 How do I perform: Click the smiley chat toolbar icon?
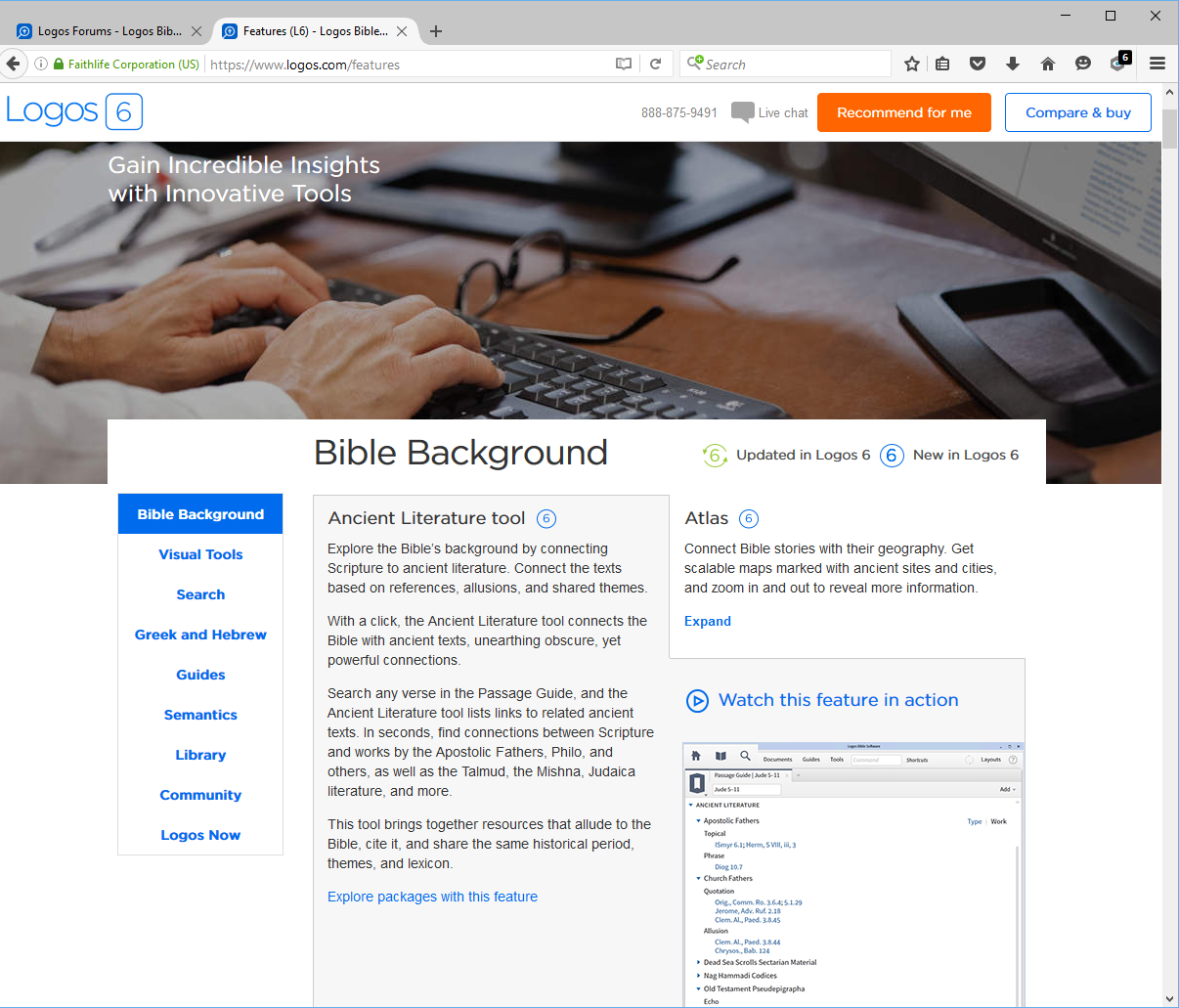tap(1083, 65)
